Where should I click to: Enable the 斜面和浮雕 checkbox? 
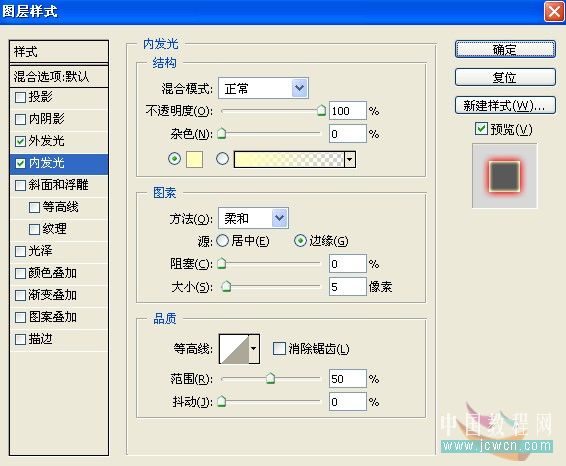(x=20, y=185)
